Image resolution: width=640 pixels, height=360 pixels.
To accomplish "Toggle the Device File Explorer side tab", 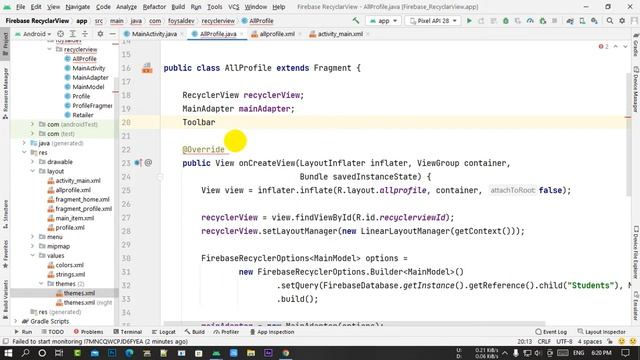I will (636, 252).
